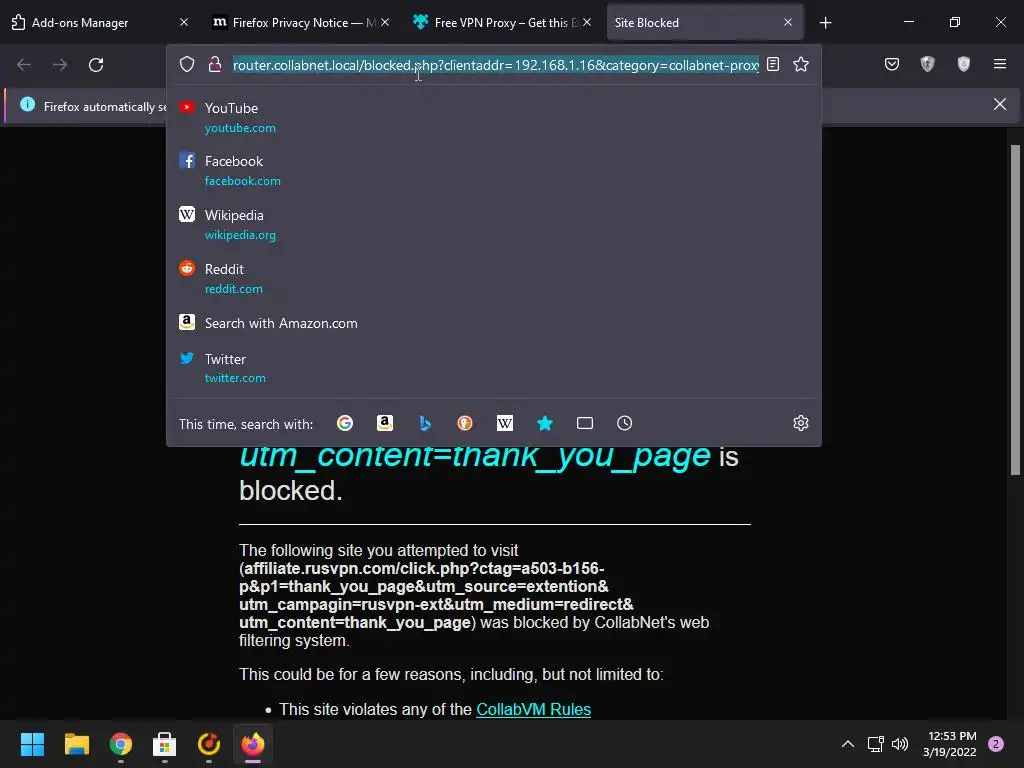Bookmark this page with the star icon
This screenshot has height=768, width=1024.
801,64
